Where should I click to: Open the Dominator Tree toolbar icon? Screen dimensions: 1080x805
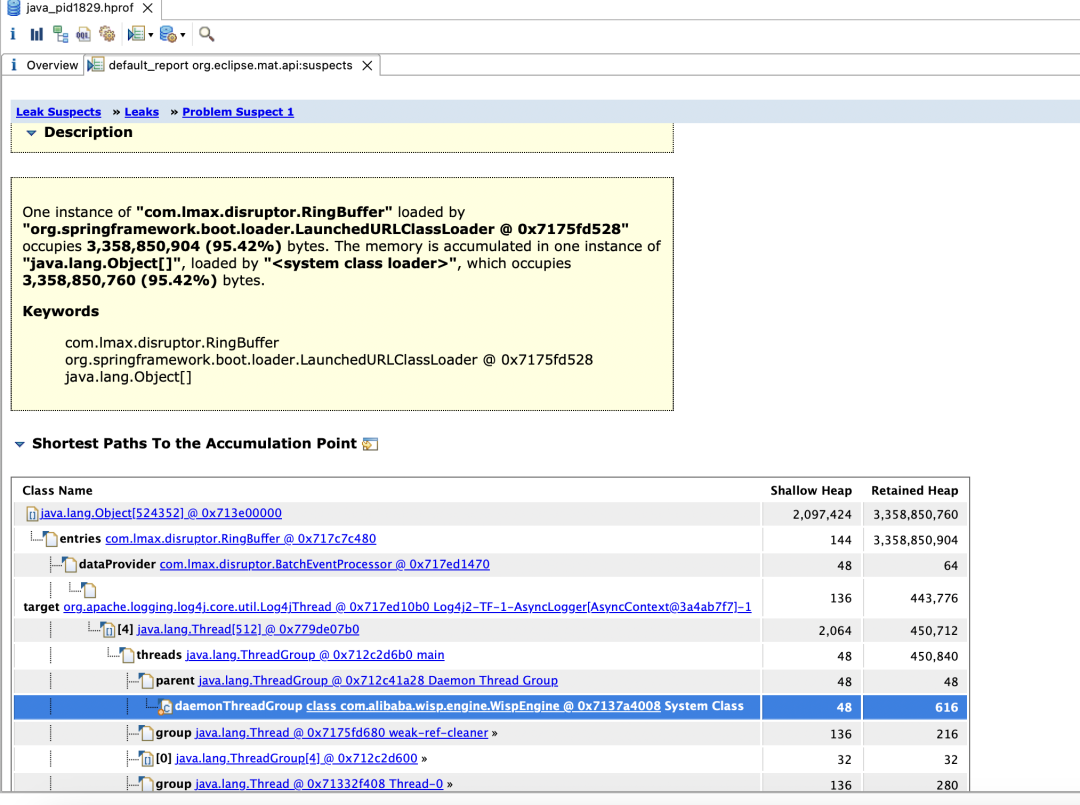pos(61,34)
